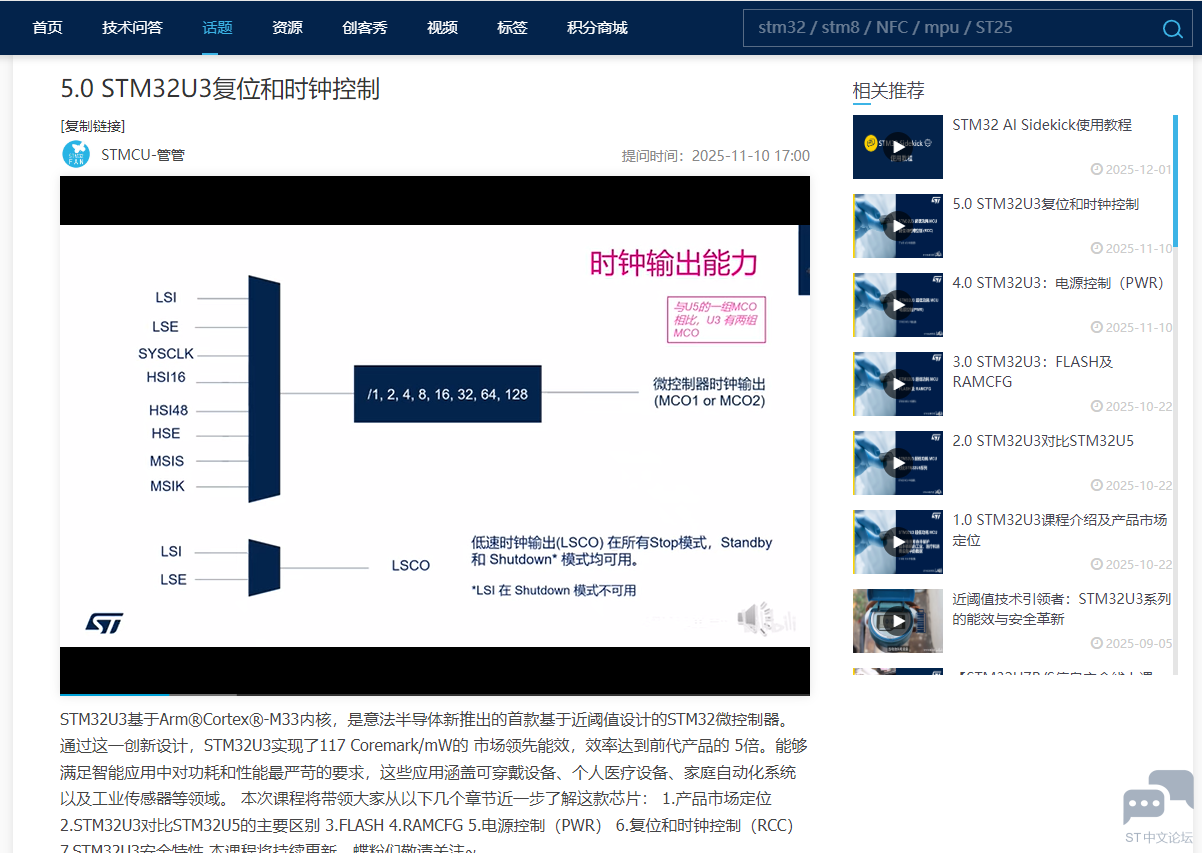Click the 相关推荐 heading

coord(888,91)
